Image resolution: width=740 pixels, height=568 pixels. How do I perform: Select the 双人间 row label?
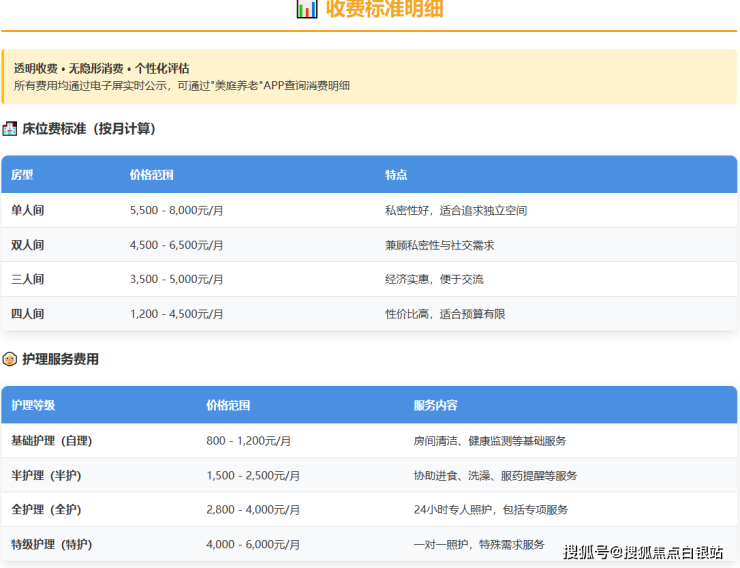(28, 245)
